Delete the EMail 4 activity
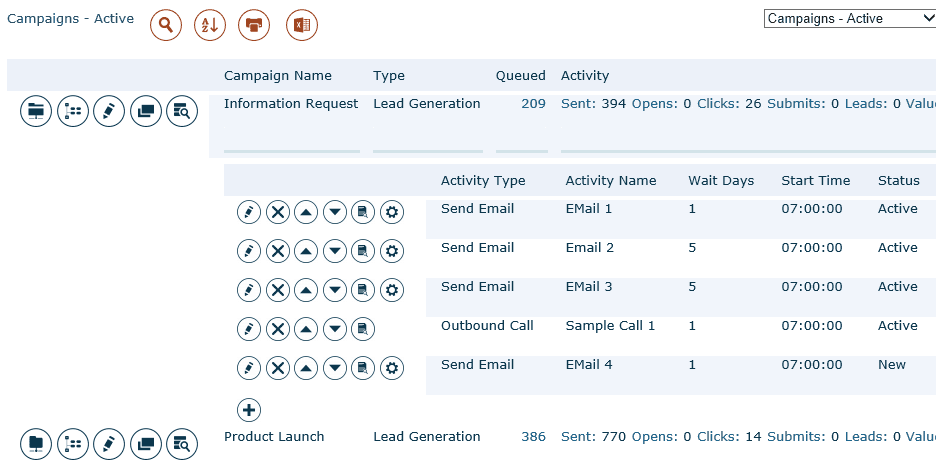936x467 pixels. (x=278, y=368)
